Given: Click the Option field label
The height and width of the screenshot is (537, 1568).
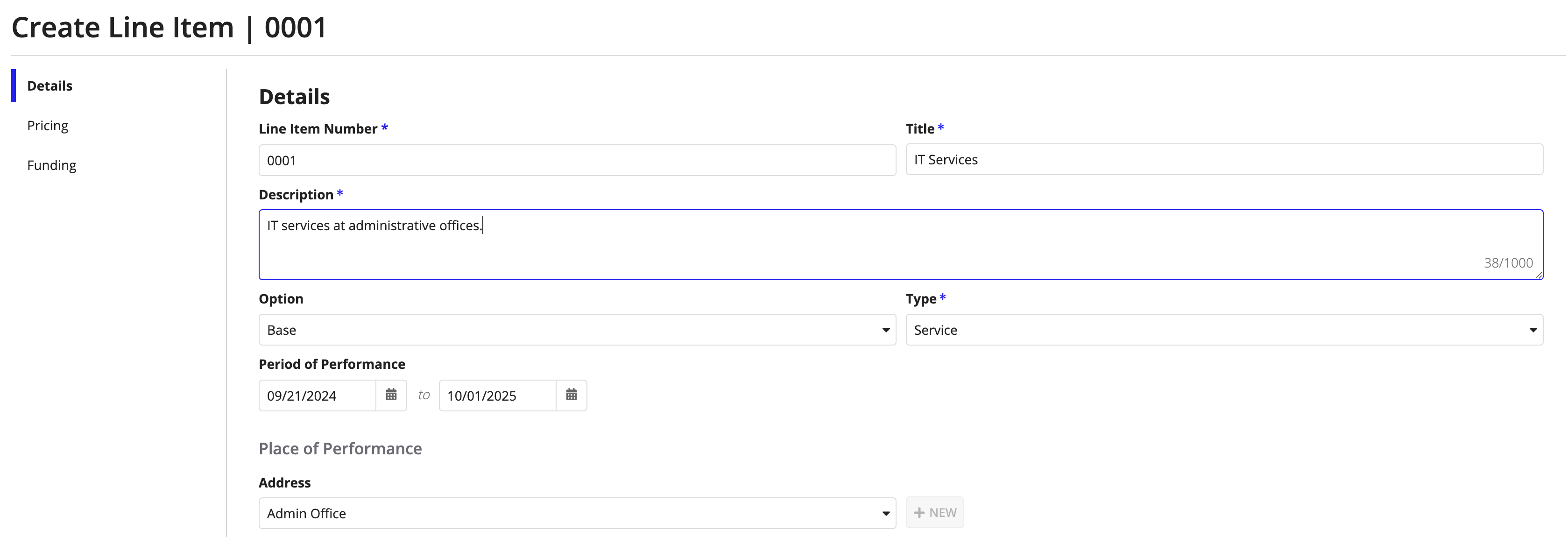Looking at the screenshot, I should click(x=281, y=299).
